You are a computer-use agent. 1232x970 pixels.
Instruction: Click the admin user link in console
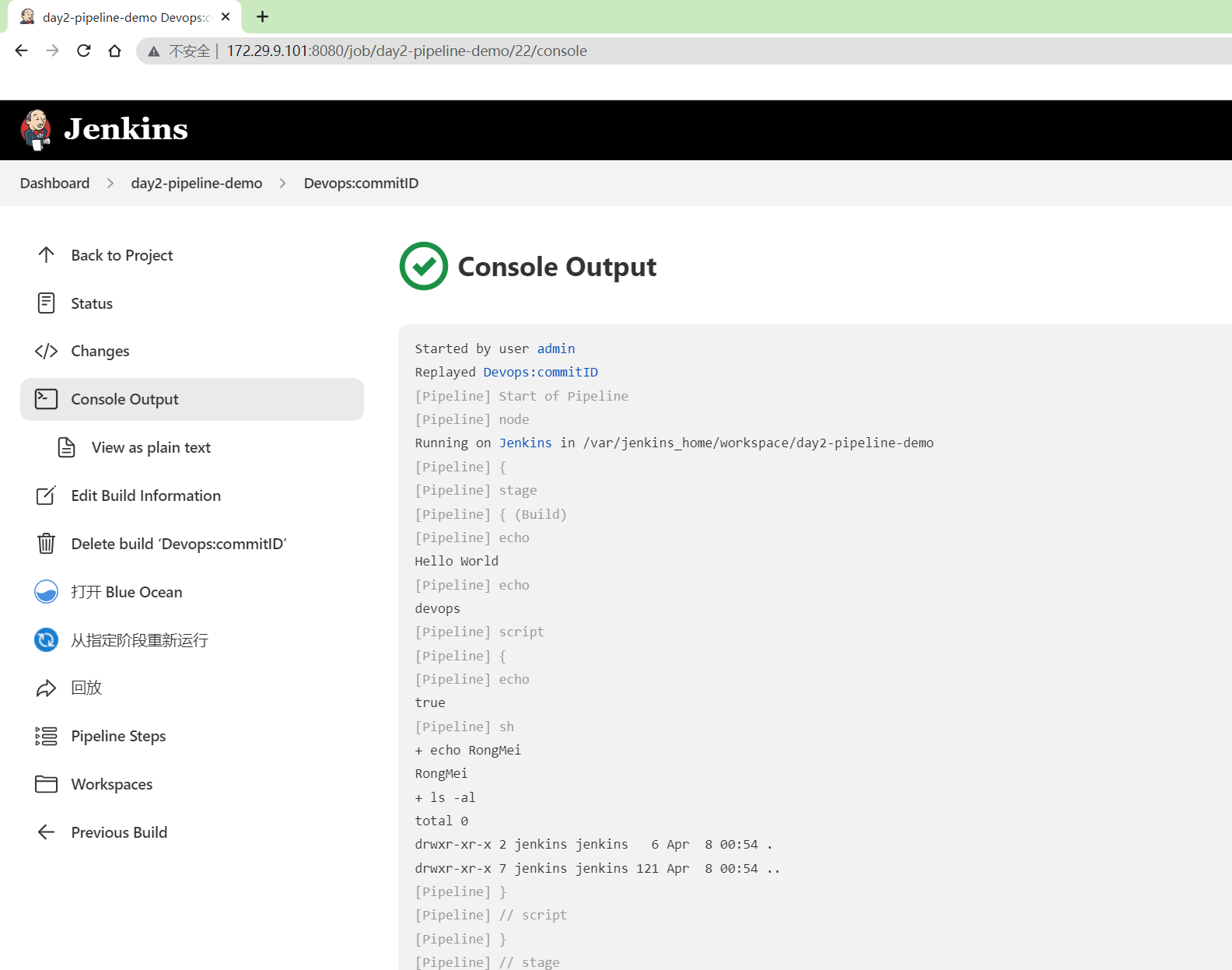556,348
